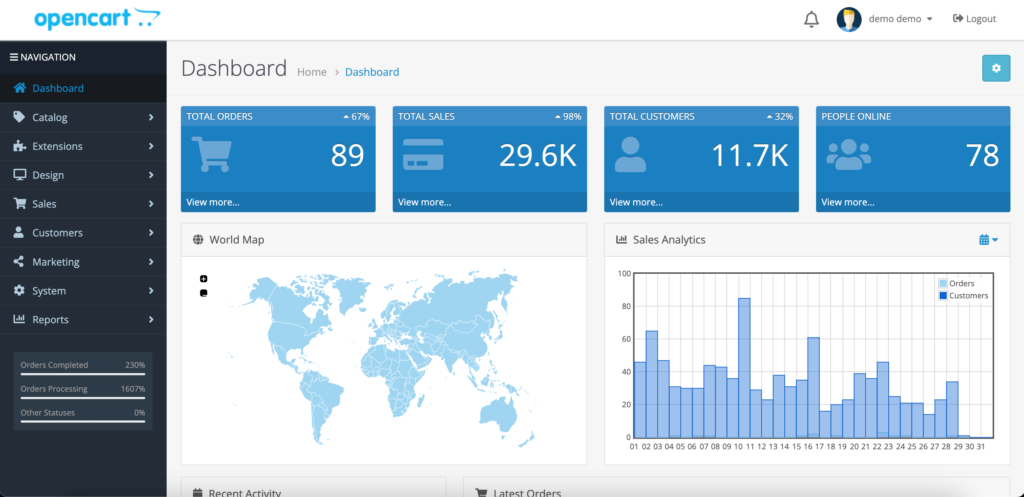Click the People Online group icon

click(848, 155)
